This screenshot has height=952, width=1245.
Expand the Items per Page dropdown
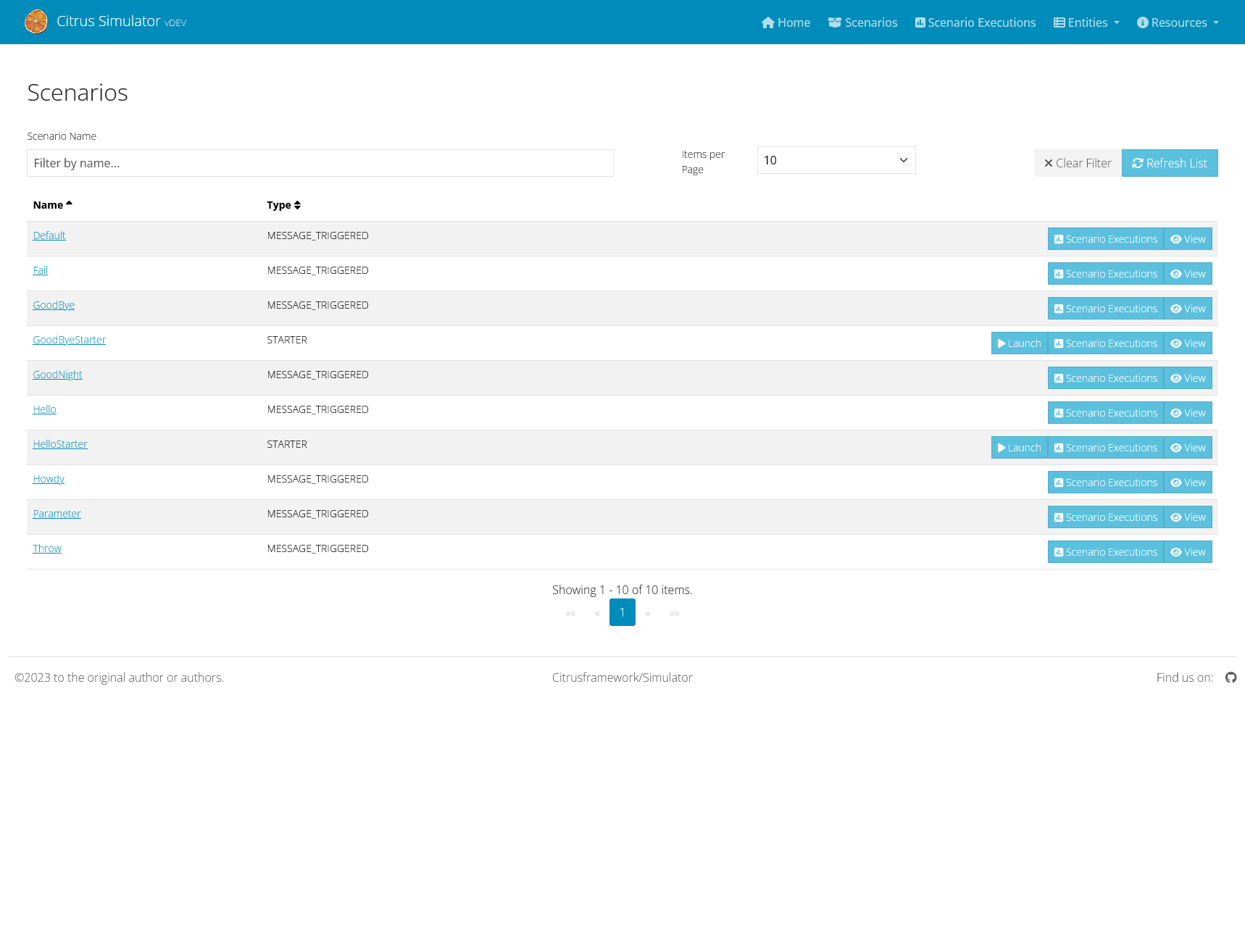(x=836, y=160)
